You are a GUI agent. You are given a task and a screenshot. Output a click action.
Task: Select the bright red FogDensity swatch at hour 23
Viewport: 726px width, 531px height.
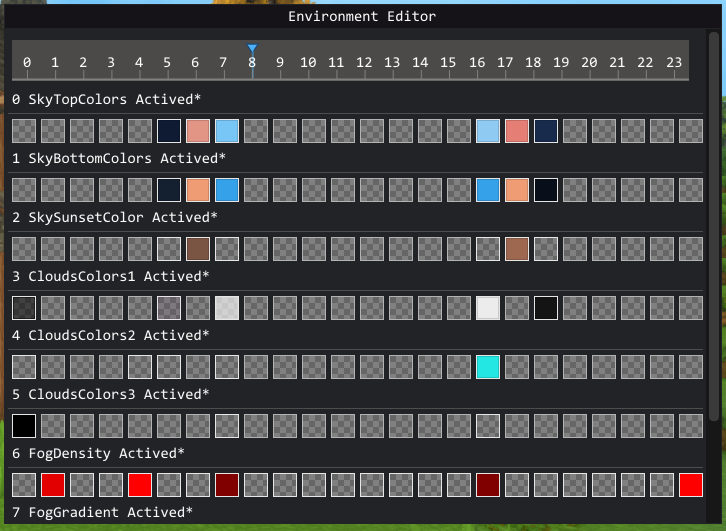[x=691, y=485]
